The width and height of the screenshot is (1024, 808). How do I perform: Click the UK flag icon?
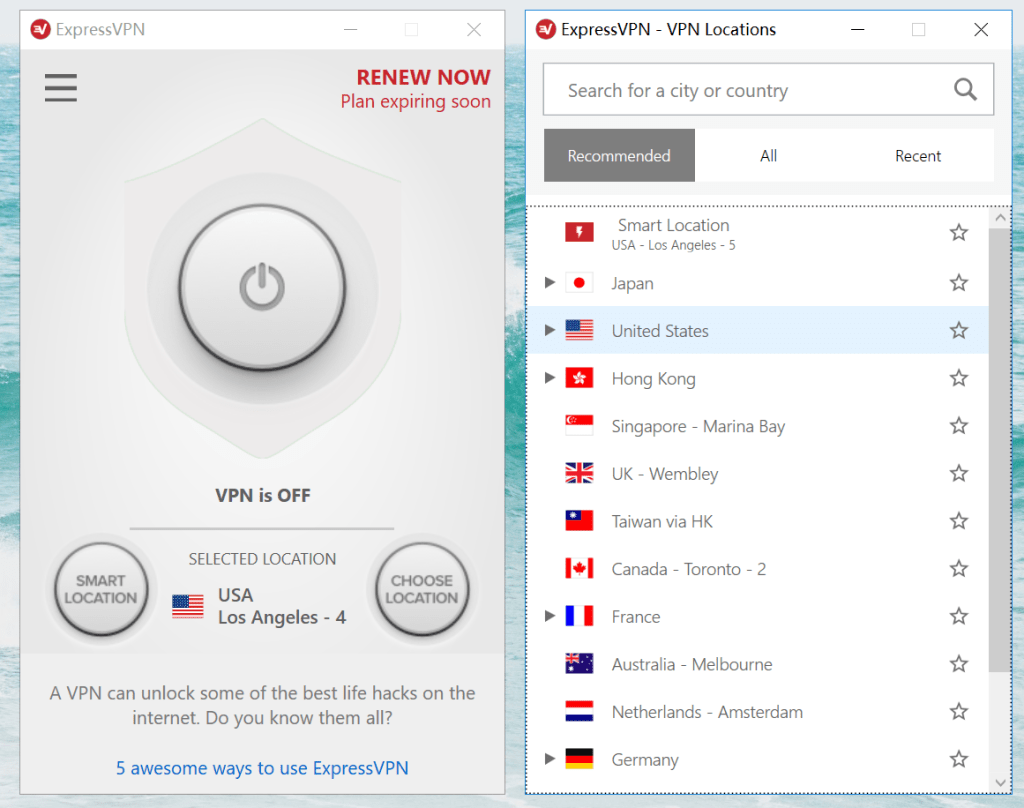pyautogui.click(x=579, y=474)
